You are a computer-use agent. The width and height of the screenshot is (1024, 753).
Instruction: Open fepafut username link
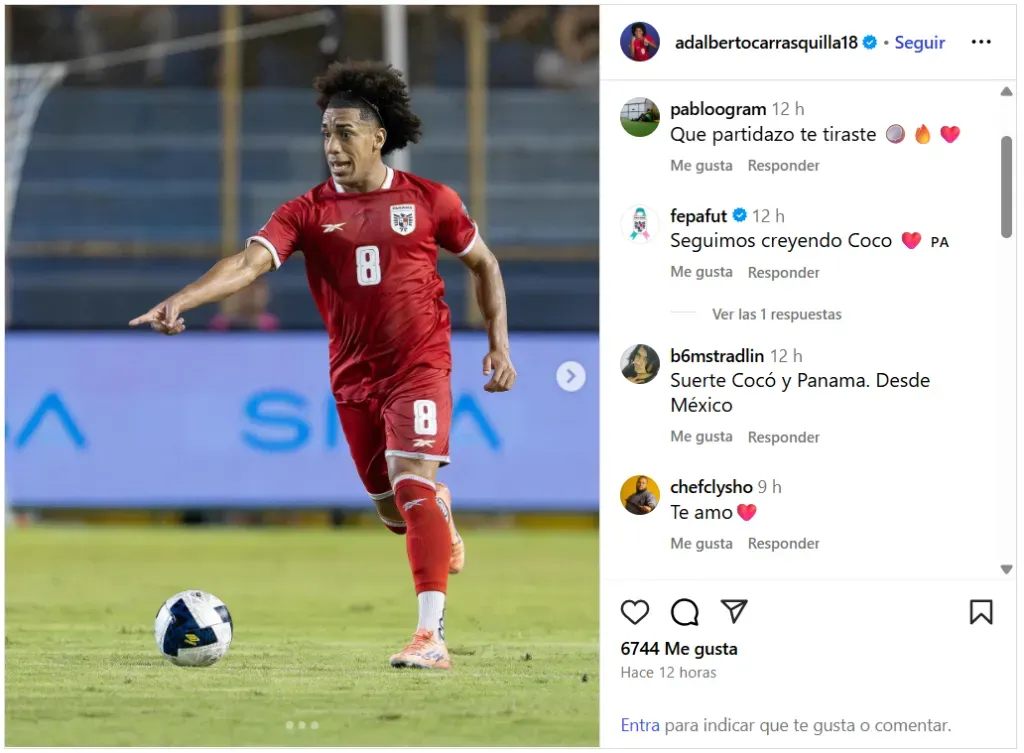[698, 216]
